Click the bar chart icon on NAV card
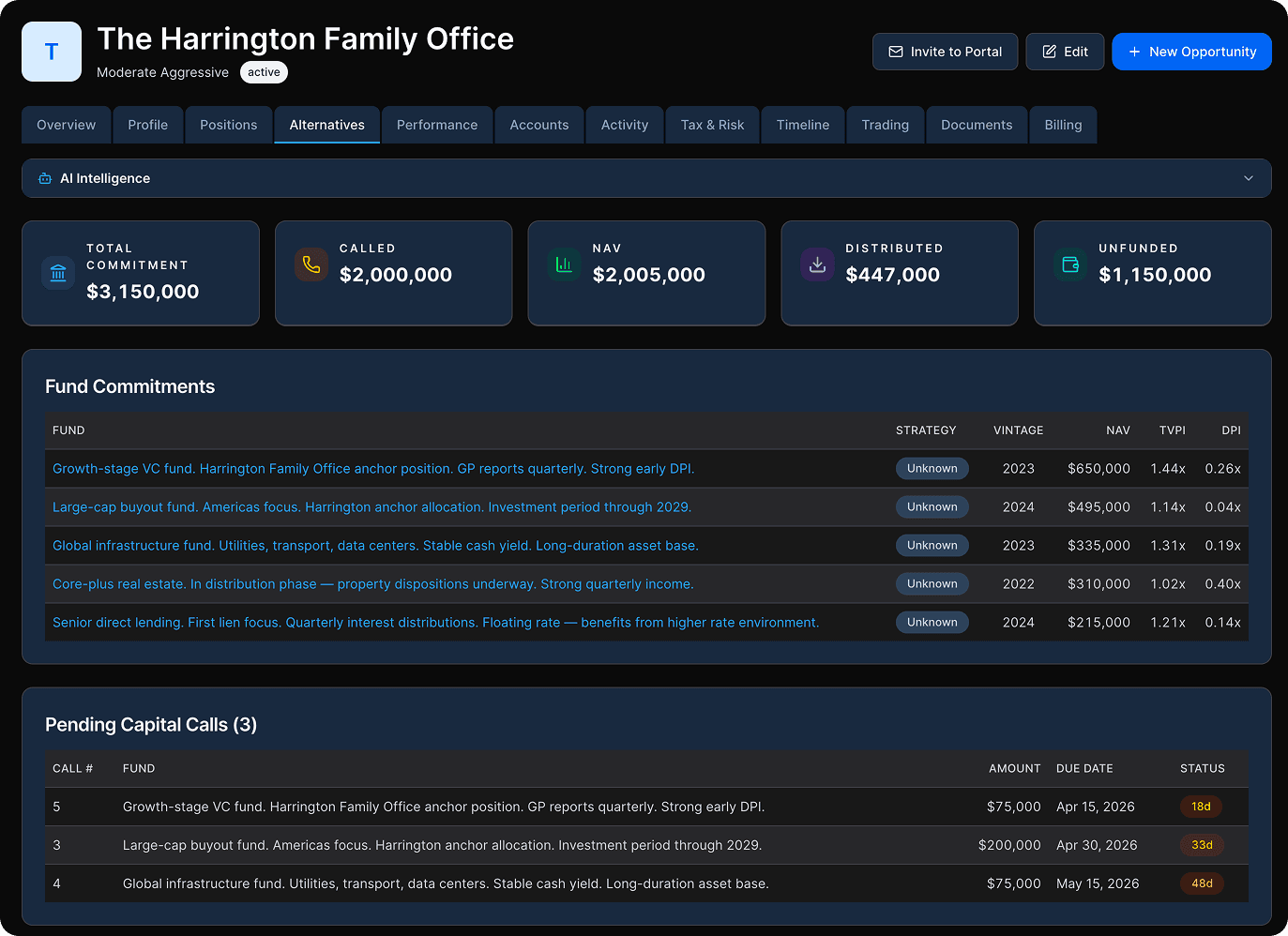The height and width of the screenshot is (936, 1288). click(564, 264)
